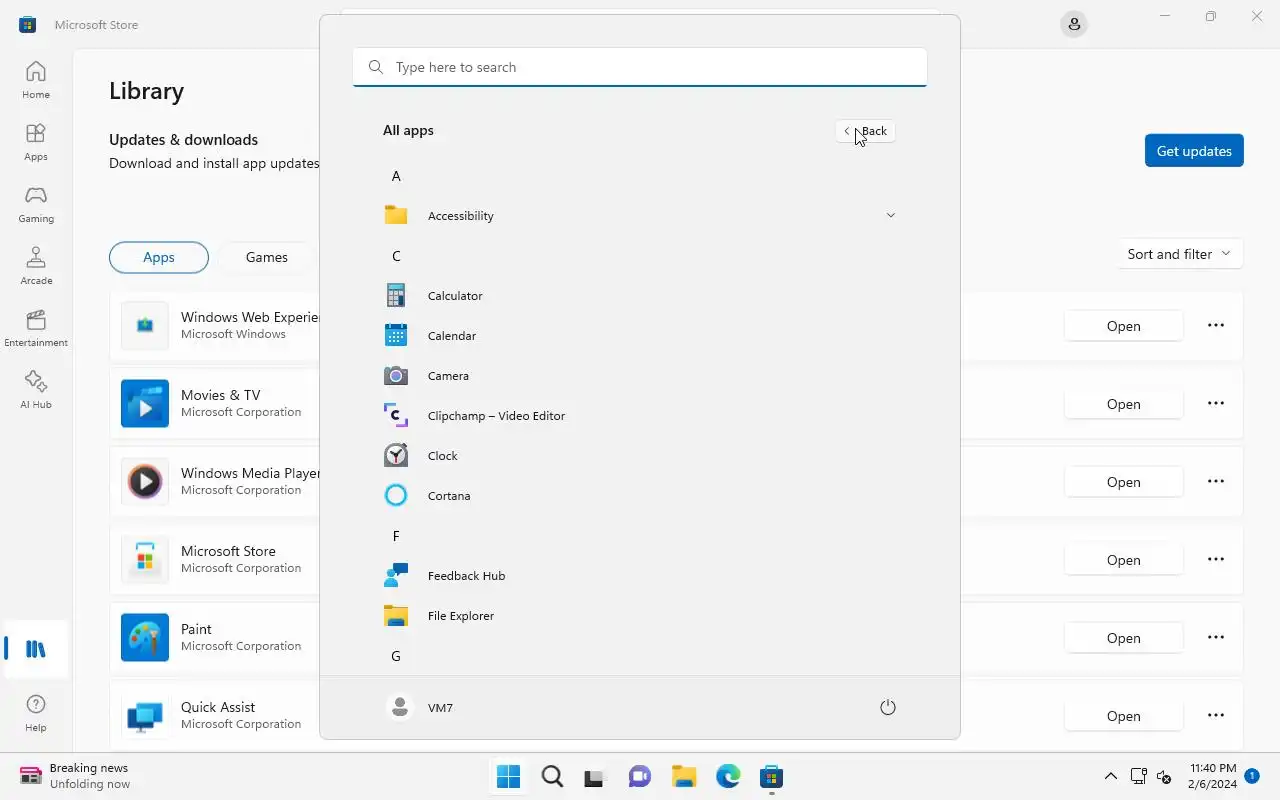Click the Start menu search field
Viewport: 1280px width, 800px height.
tap(640, 67)
